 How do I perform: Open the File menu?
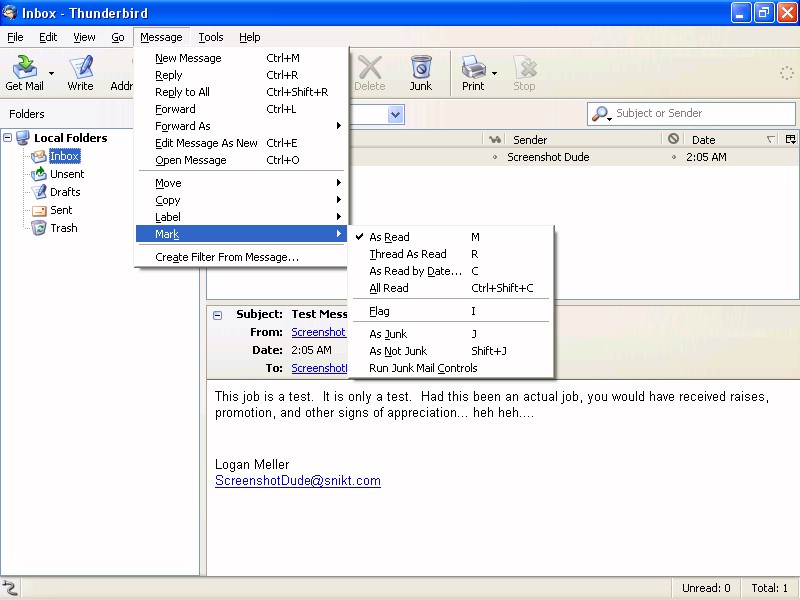(x=15, y=37)
